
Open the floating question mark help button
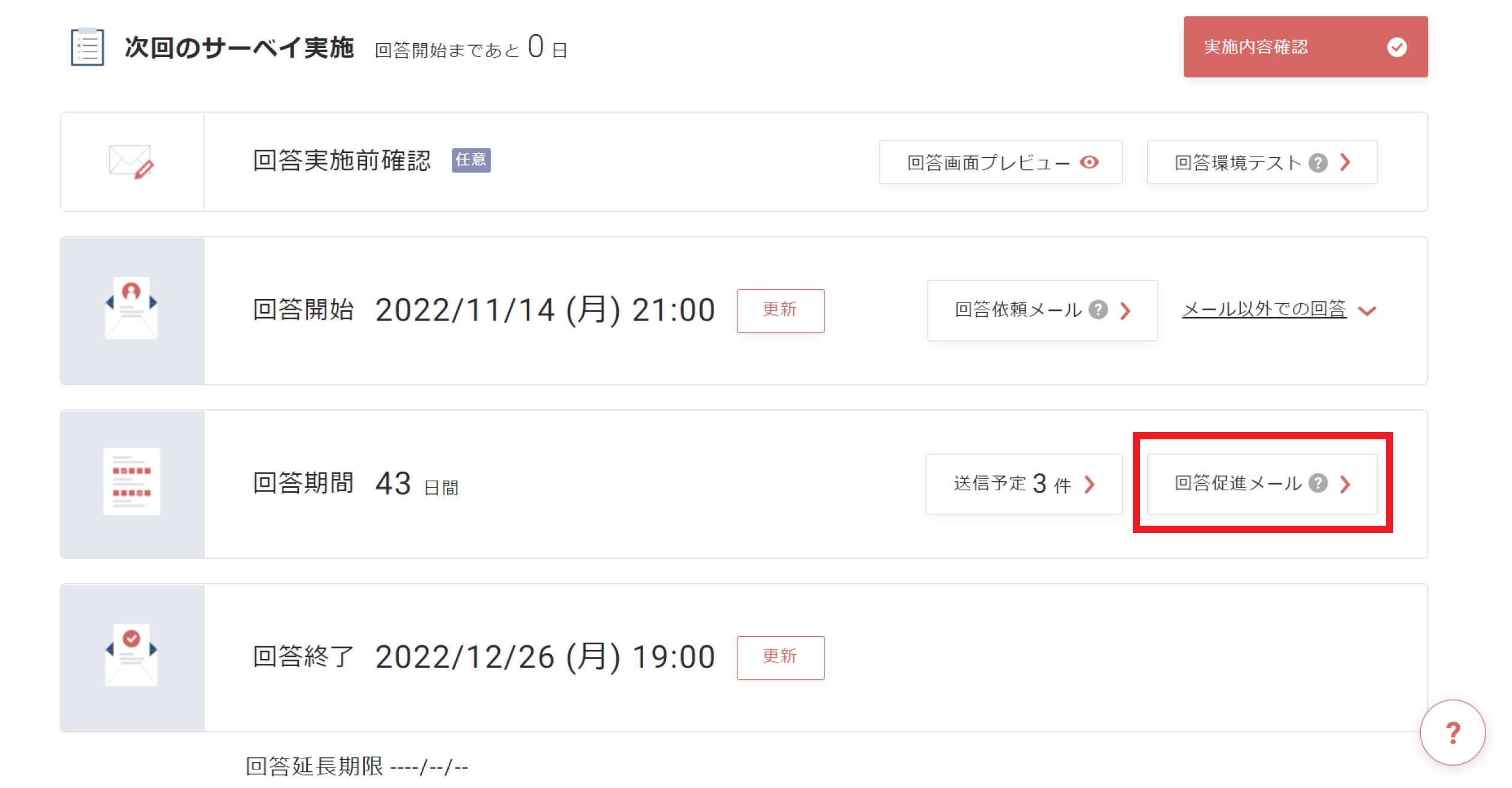pyautogui.click(x=1453, y=732)
